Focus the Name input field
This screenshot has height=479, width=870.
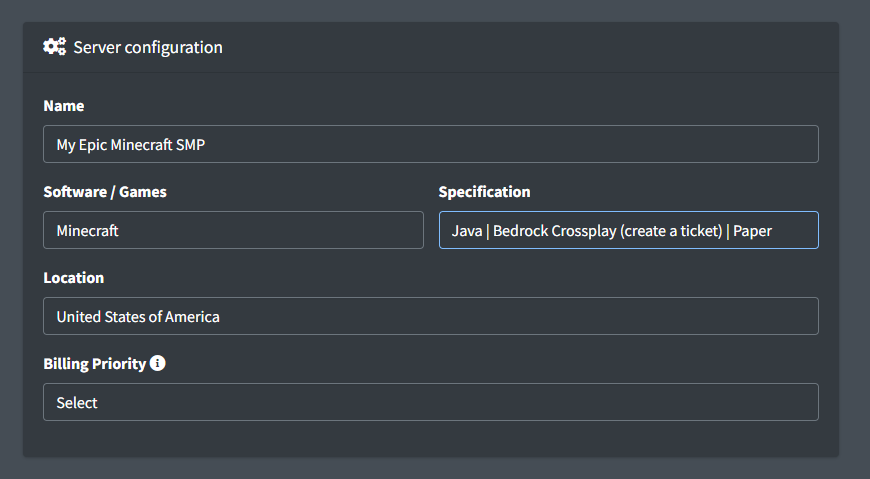pos(430,144)
